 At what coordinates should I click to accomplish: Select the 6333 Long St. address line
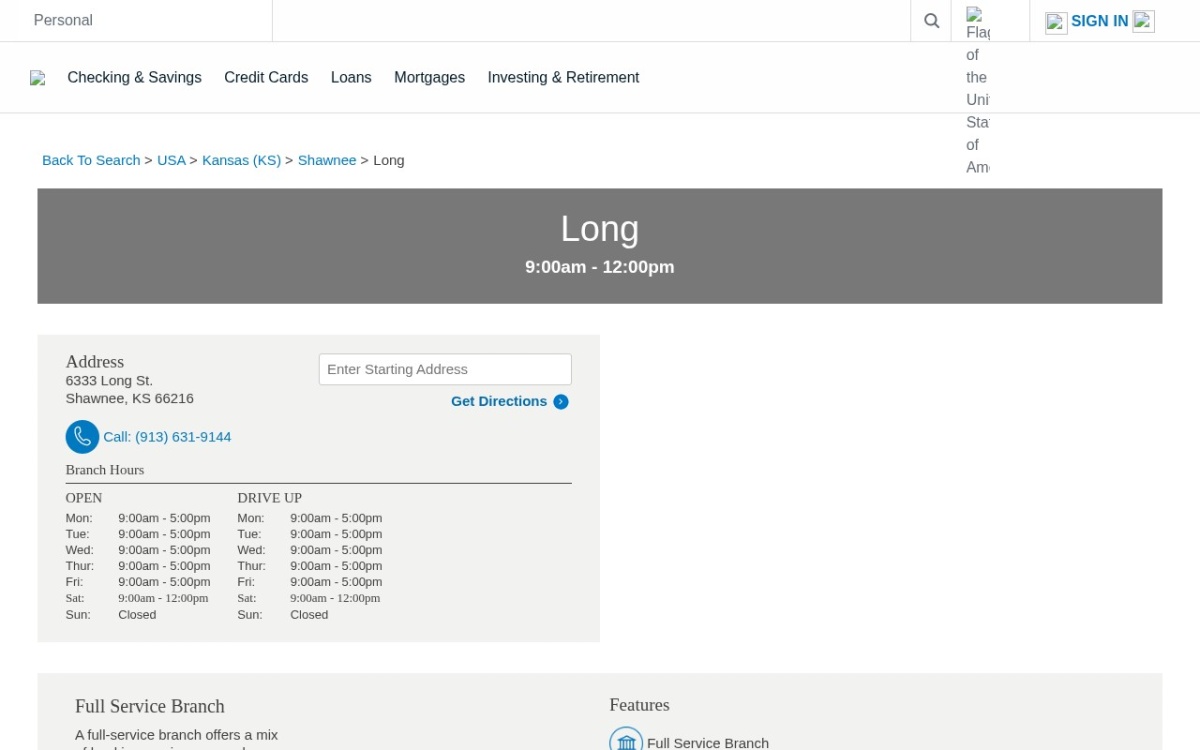[x=109, y=381]
